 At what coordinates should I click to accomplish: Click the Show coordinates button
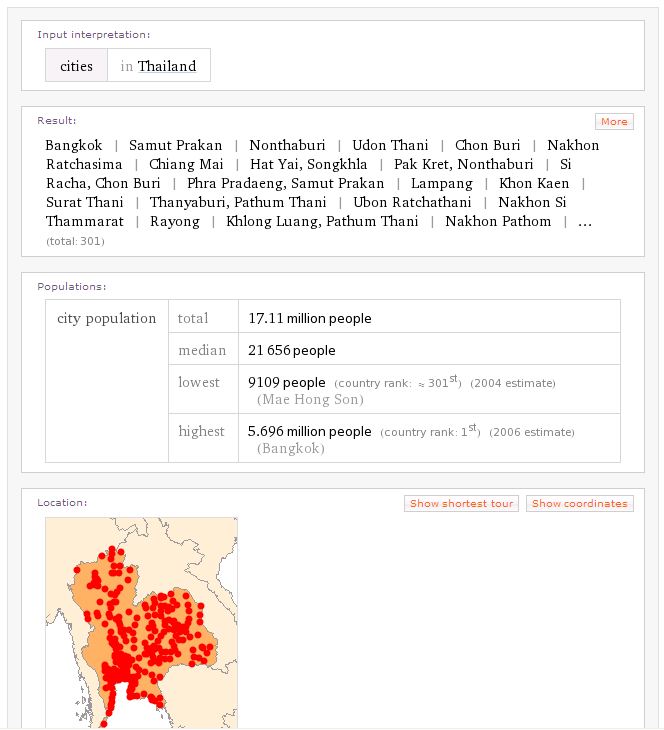click(580, 504)
